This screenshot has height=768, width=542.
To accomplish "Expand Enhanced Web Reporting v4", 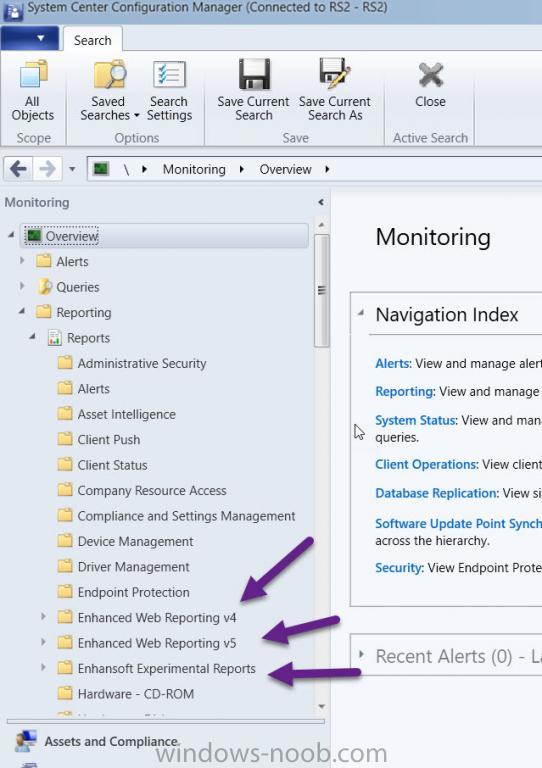I will click(43, 617).
